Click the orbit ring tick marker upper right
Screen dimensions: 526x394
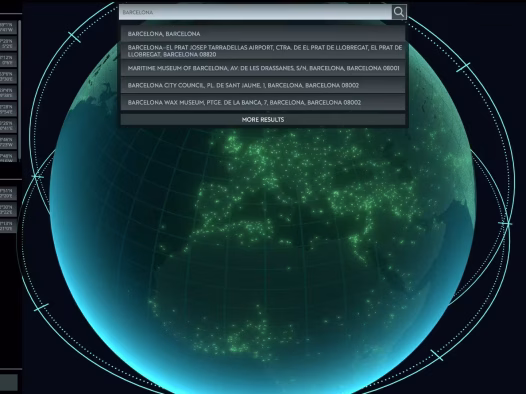pos(463,67)
